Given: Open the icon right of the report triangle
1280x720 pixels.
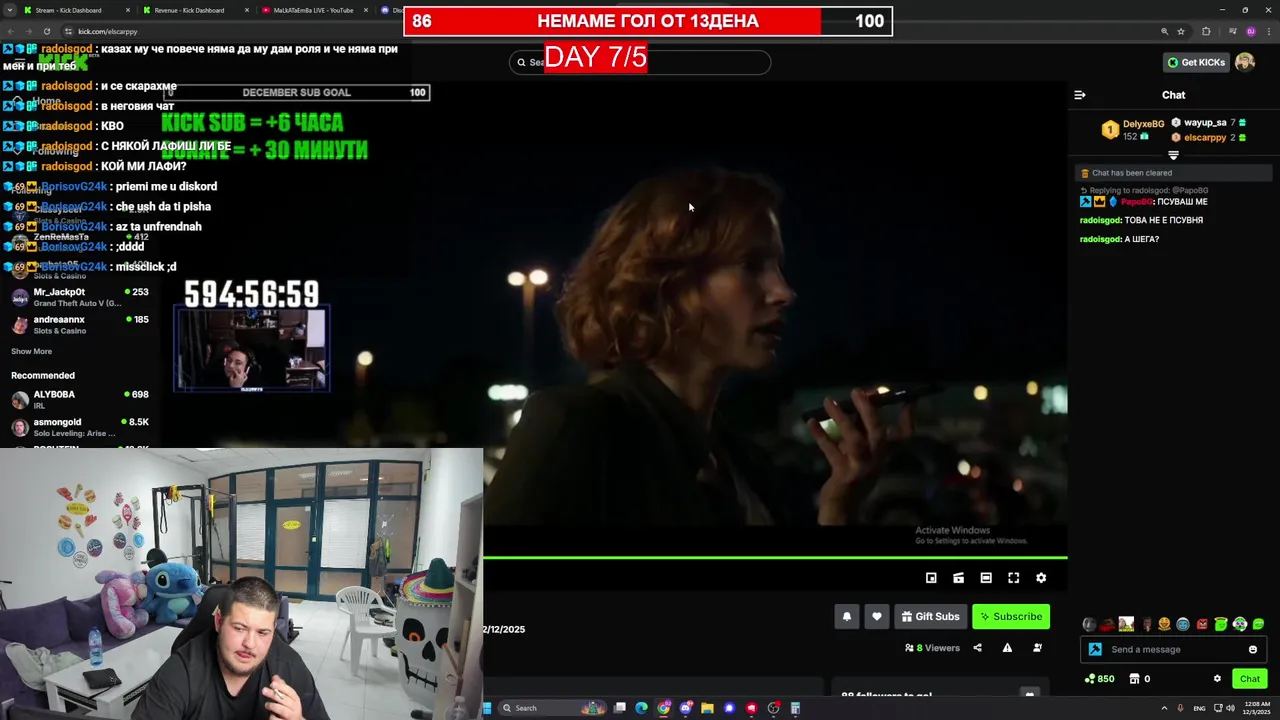Looking at the screenshot, I should 1037,648.
